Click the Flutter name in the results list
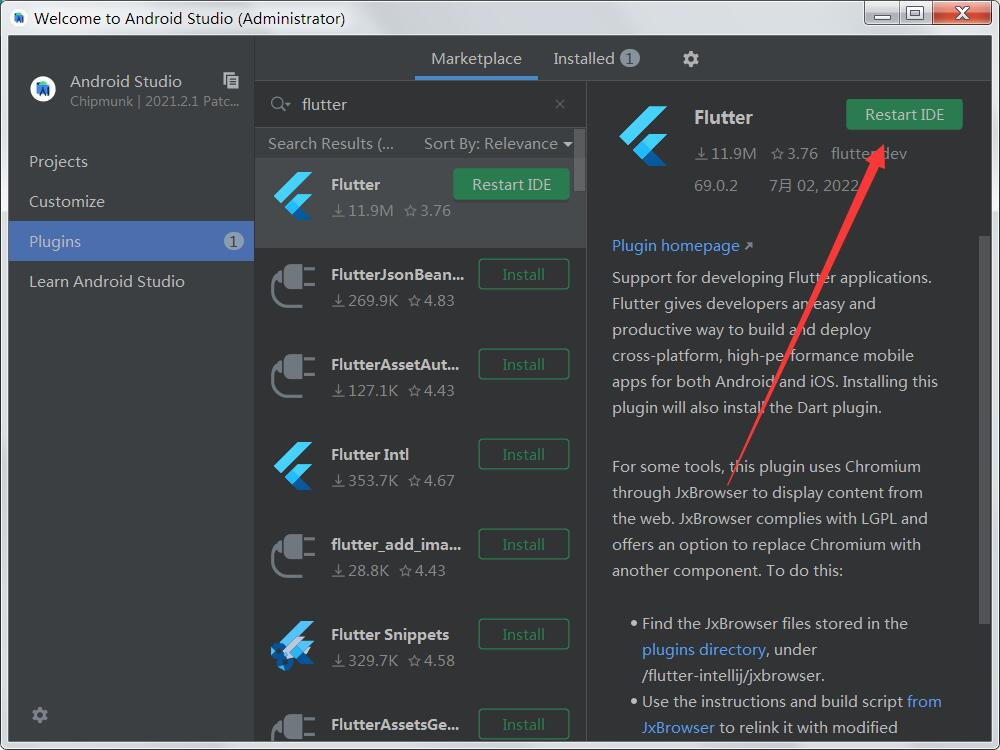The width and height of the screenshot is (1000, 750). [355, 184]
